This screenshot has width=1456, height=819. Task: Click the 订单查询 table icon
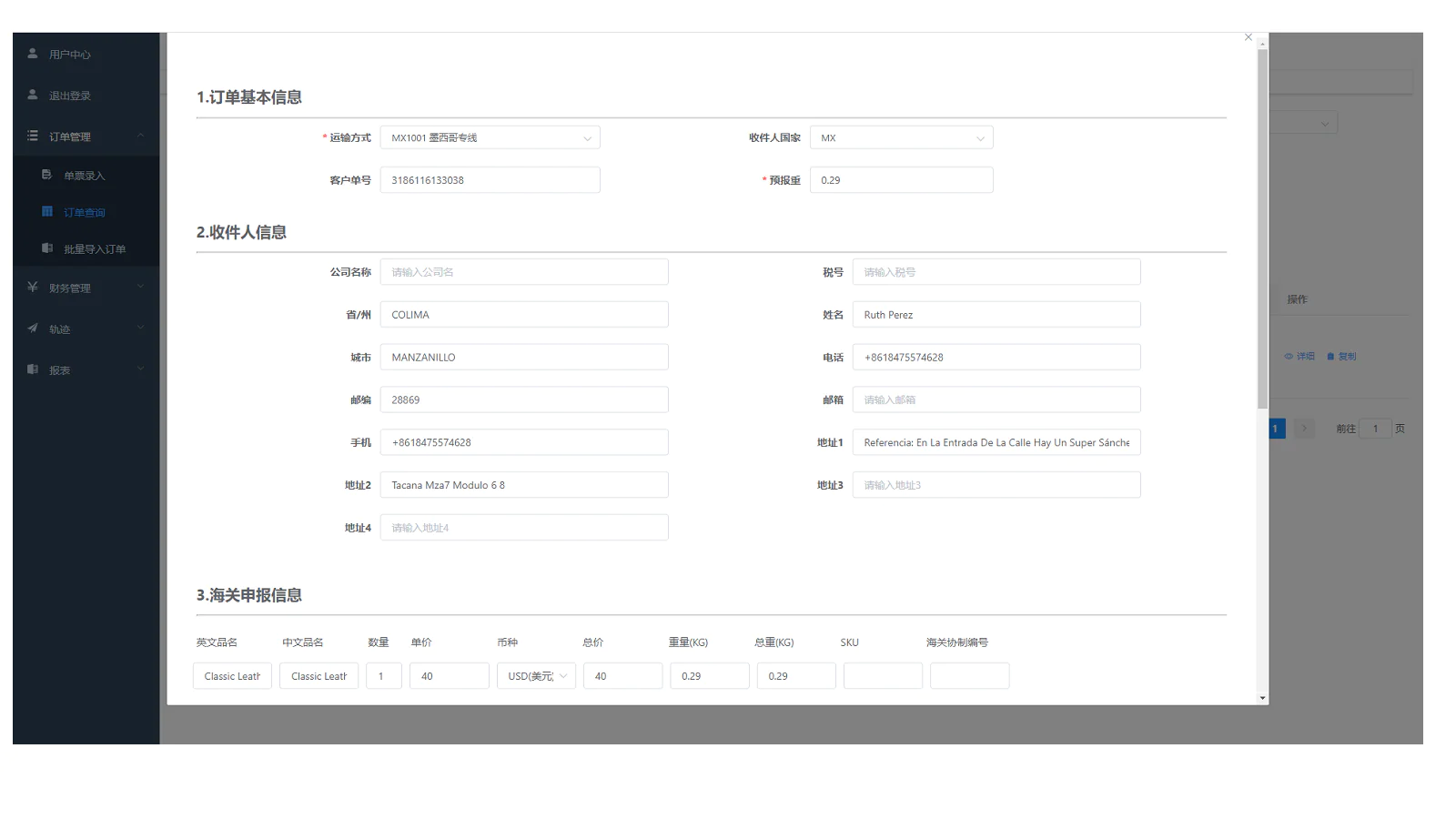pyautogui.click(x=47, y=211)
